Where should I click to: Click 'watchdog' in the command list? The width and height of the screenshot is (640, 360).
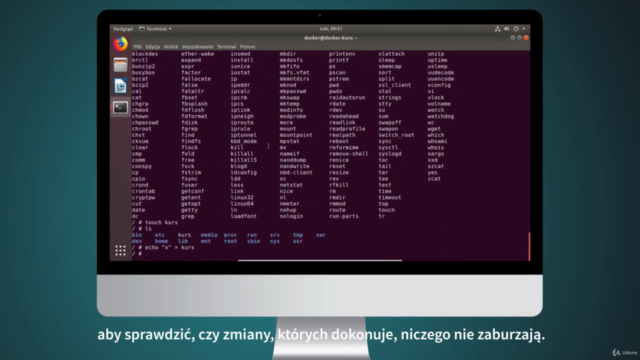click(x=441, y=116)
